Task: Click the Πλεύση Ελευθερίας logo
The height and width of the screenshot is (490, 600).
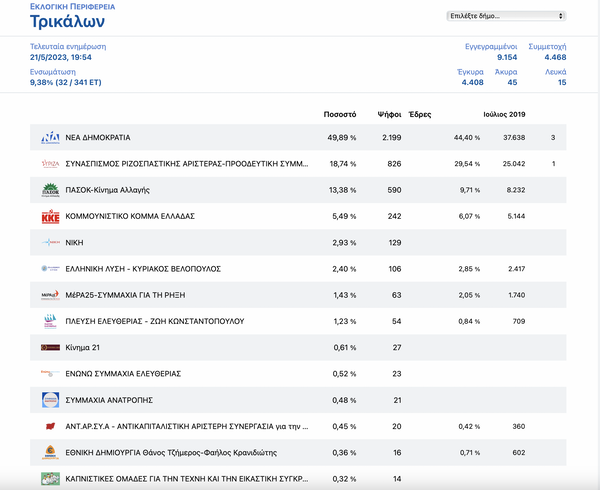Action: click(x=50, y=321)
